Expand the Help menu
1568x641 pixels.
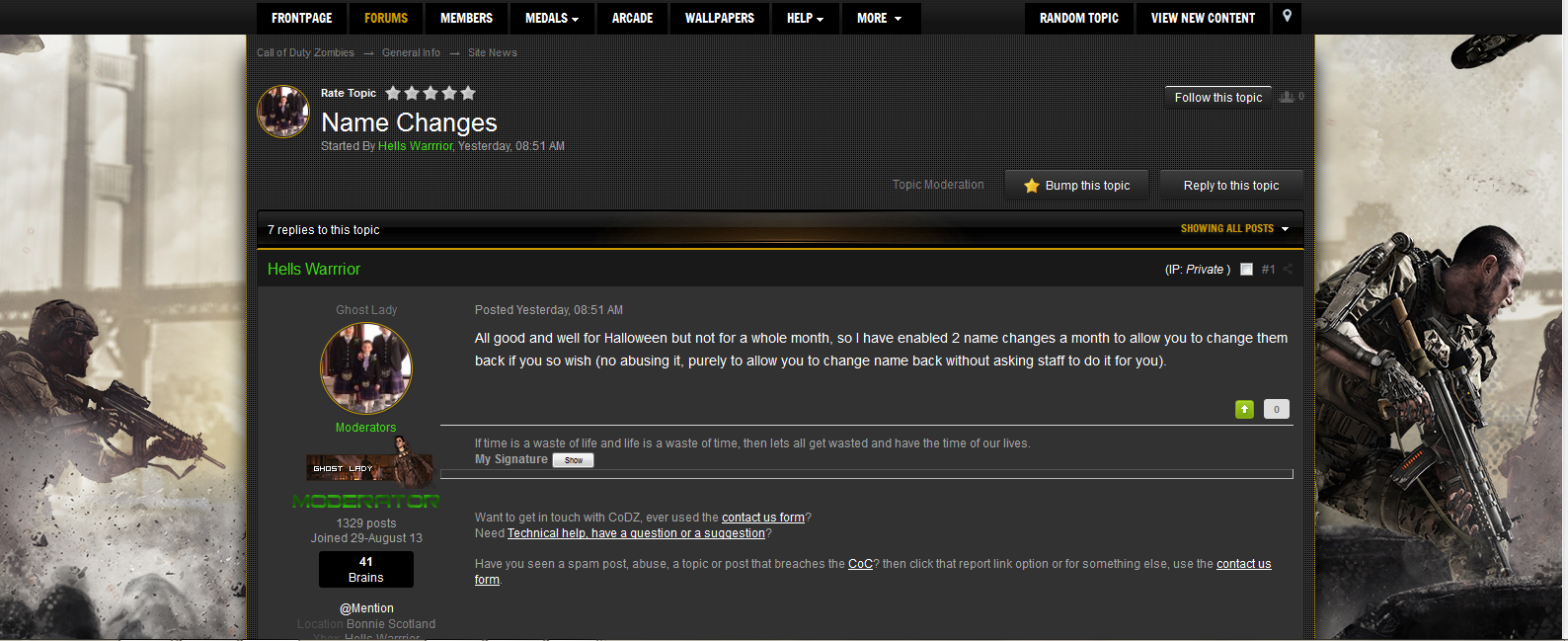pos(805,18)
